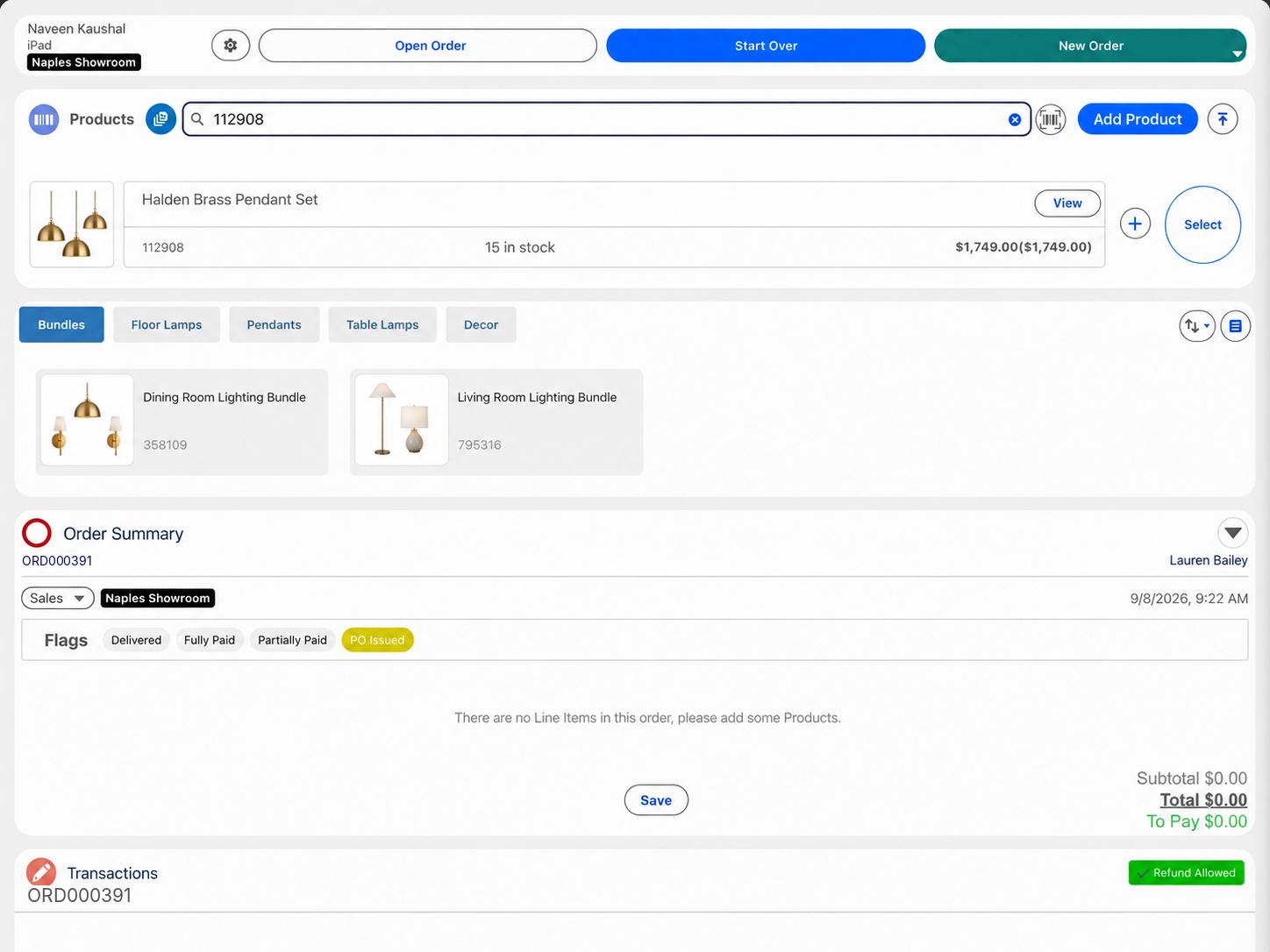Open the Sales order type dropdown
Viewport: 1270px width, 952px height.
pyautogui.click(x=58, y=598)
